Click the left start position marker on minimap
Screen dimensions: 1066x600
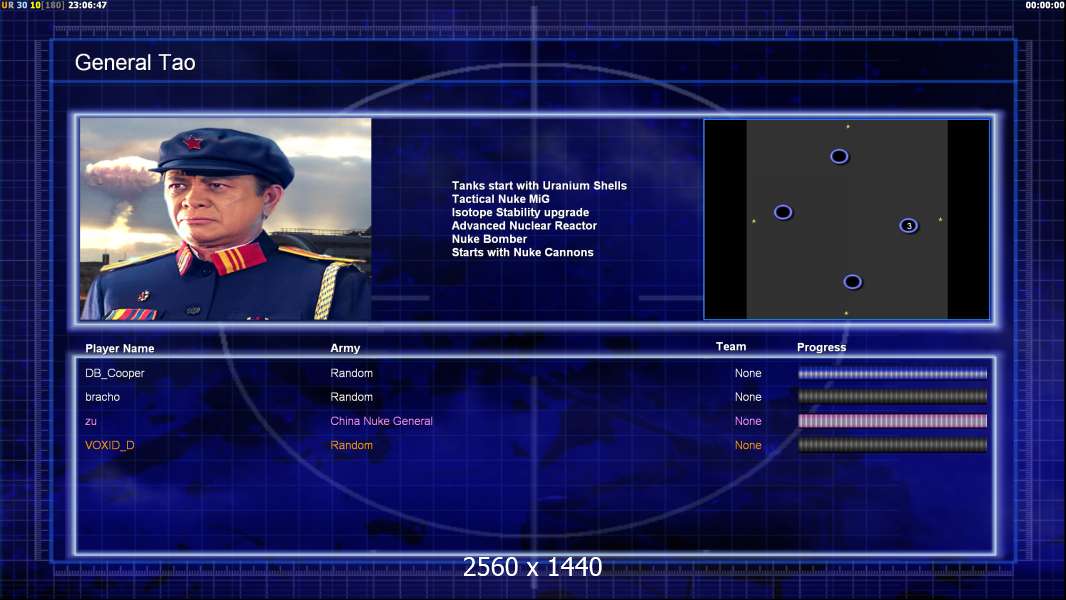(783, 212)
